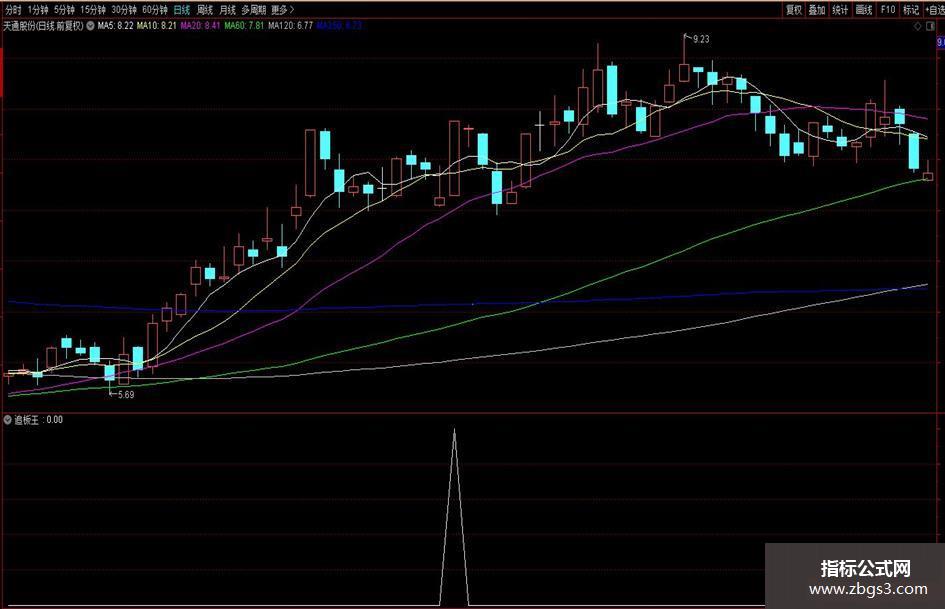Select the 5分钟 period tab
The width and height of the screenshot is (945, 609).
tap(64, 10)
